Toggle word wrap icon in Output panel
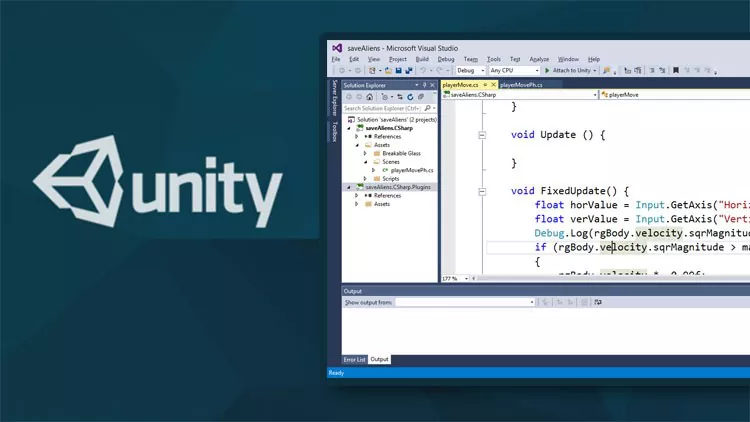 tap(596, 301)
